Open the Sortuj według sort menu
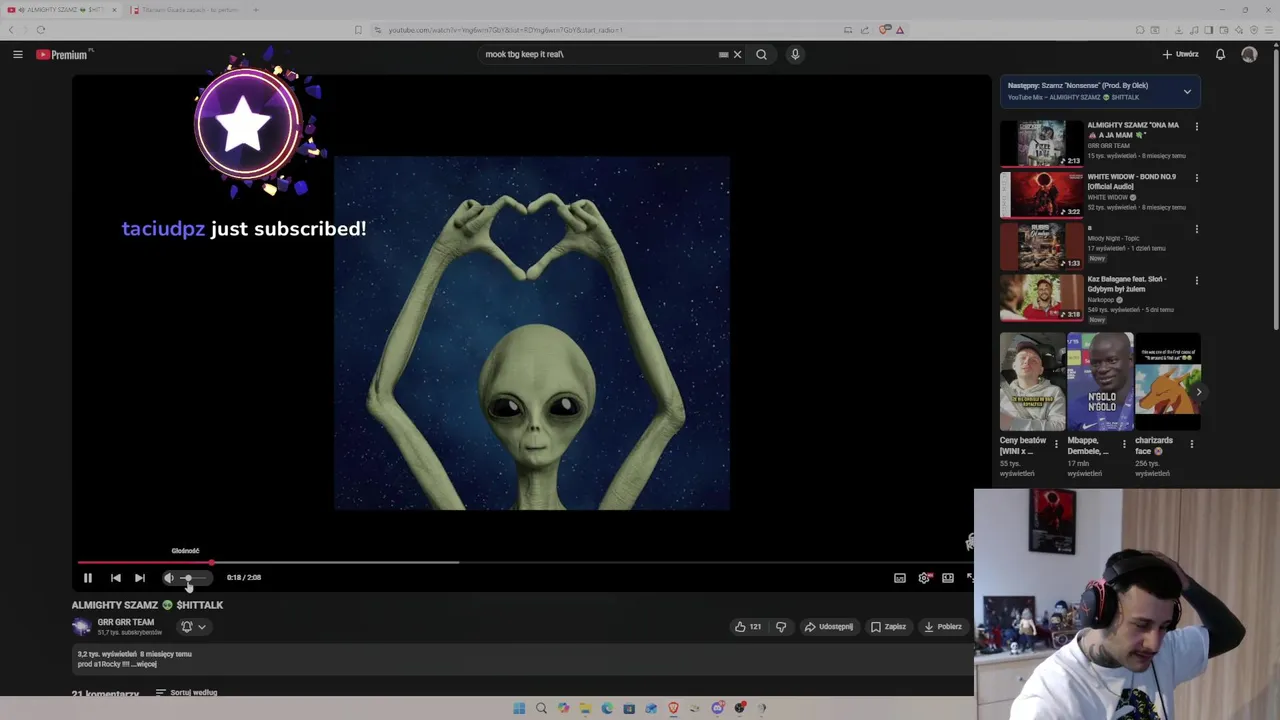Viewport: 1280px width, 720px height. (x=186, y=692)
